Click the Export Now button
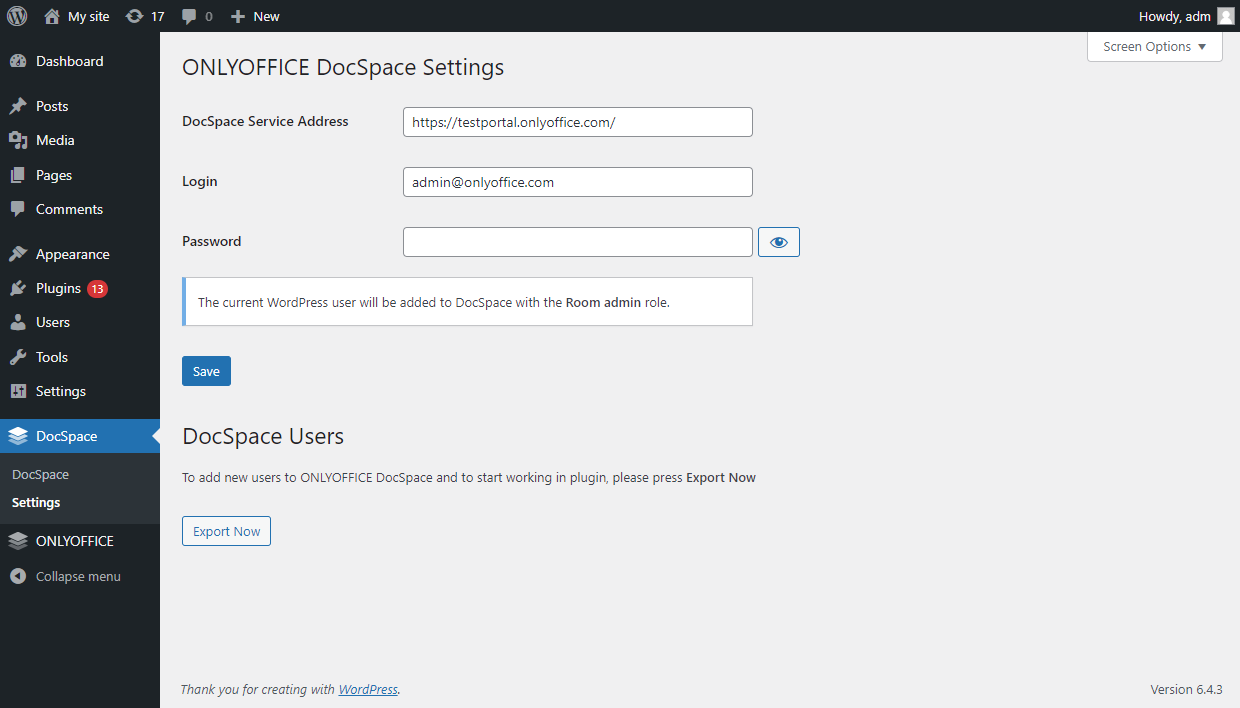 [x=226, y=531]
